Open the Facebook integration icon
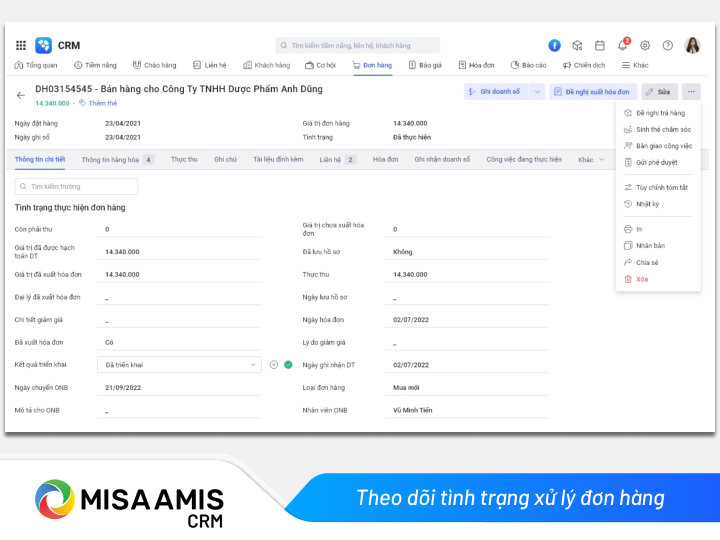The height and width of the screenshot is (540, 720). [554, 45]
